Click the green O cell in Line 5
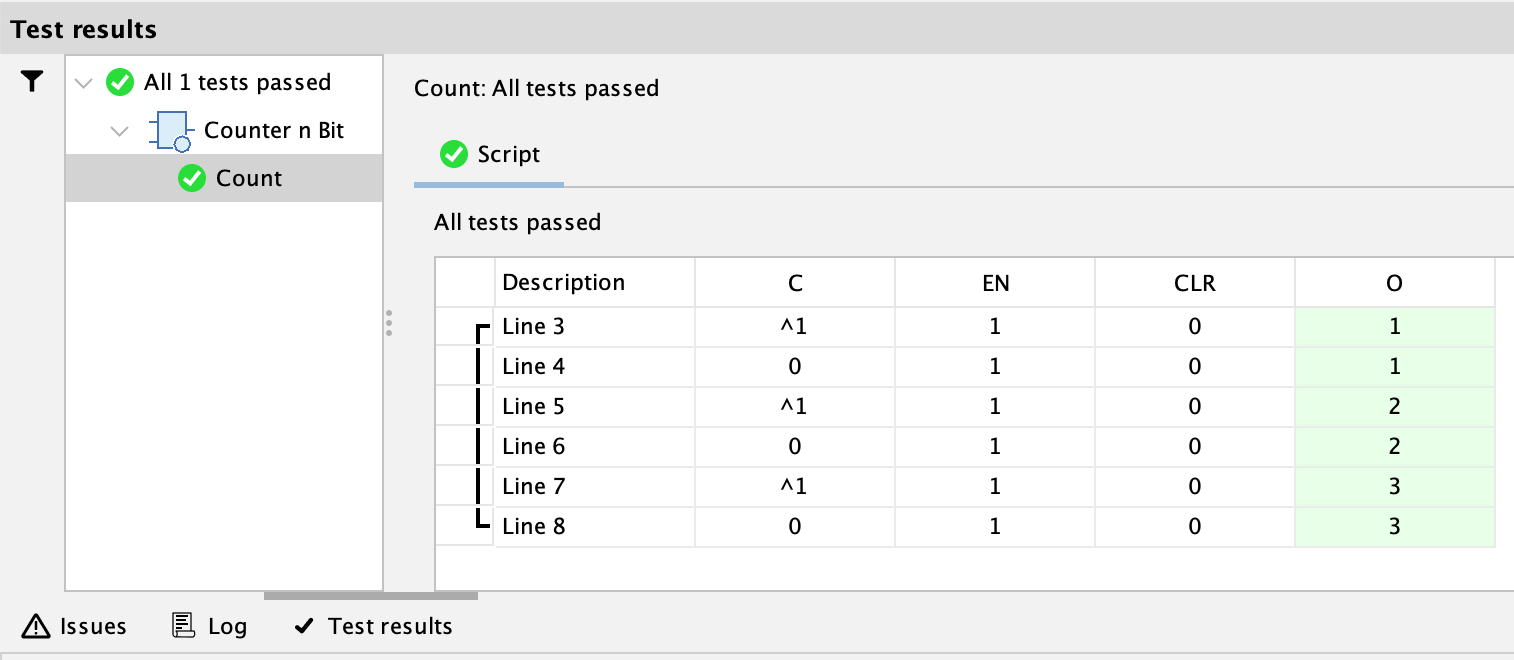 click(x=1394, y=407)
